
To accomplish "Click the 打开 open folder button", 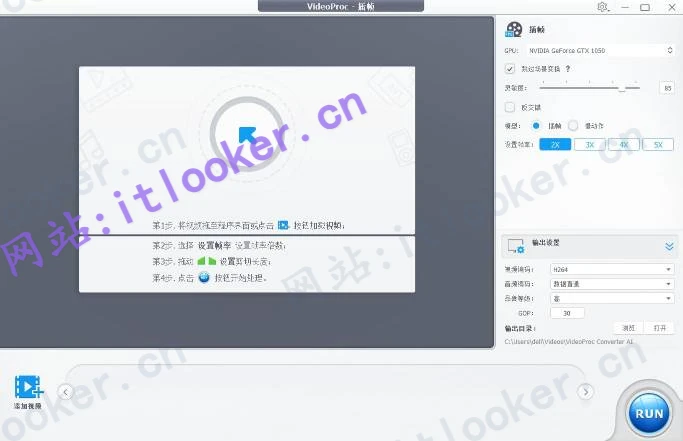I will (x=659, y=328).
